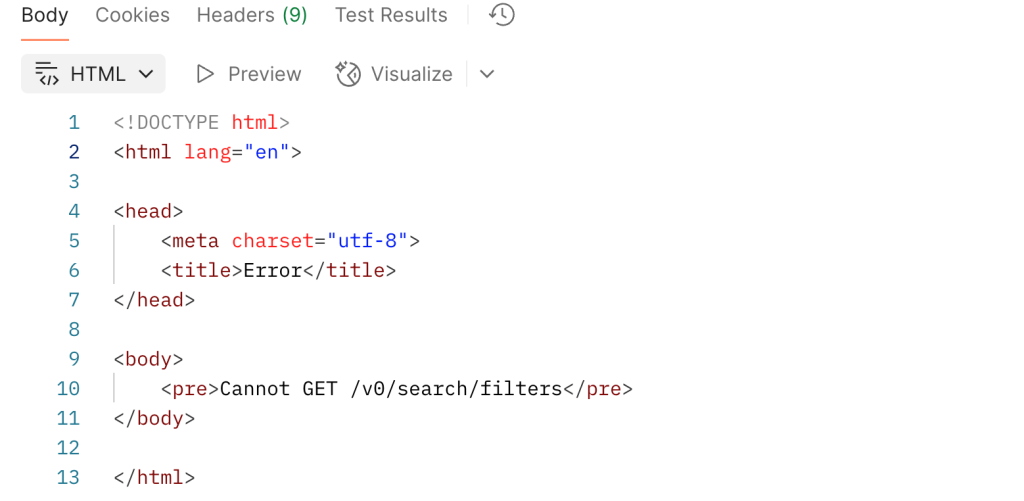Open the response history clock icon
The width and height of the screenshot is (1024, 501).
click(502, 15)
